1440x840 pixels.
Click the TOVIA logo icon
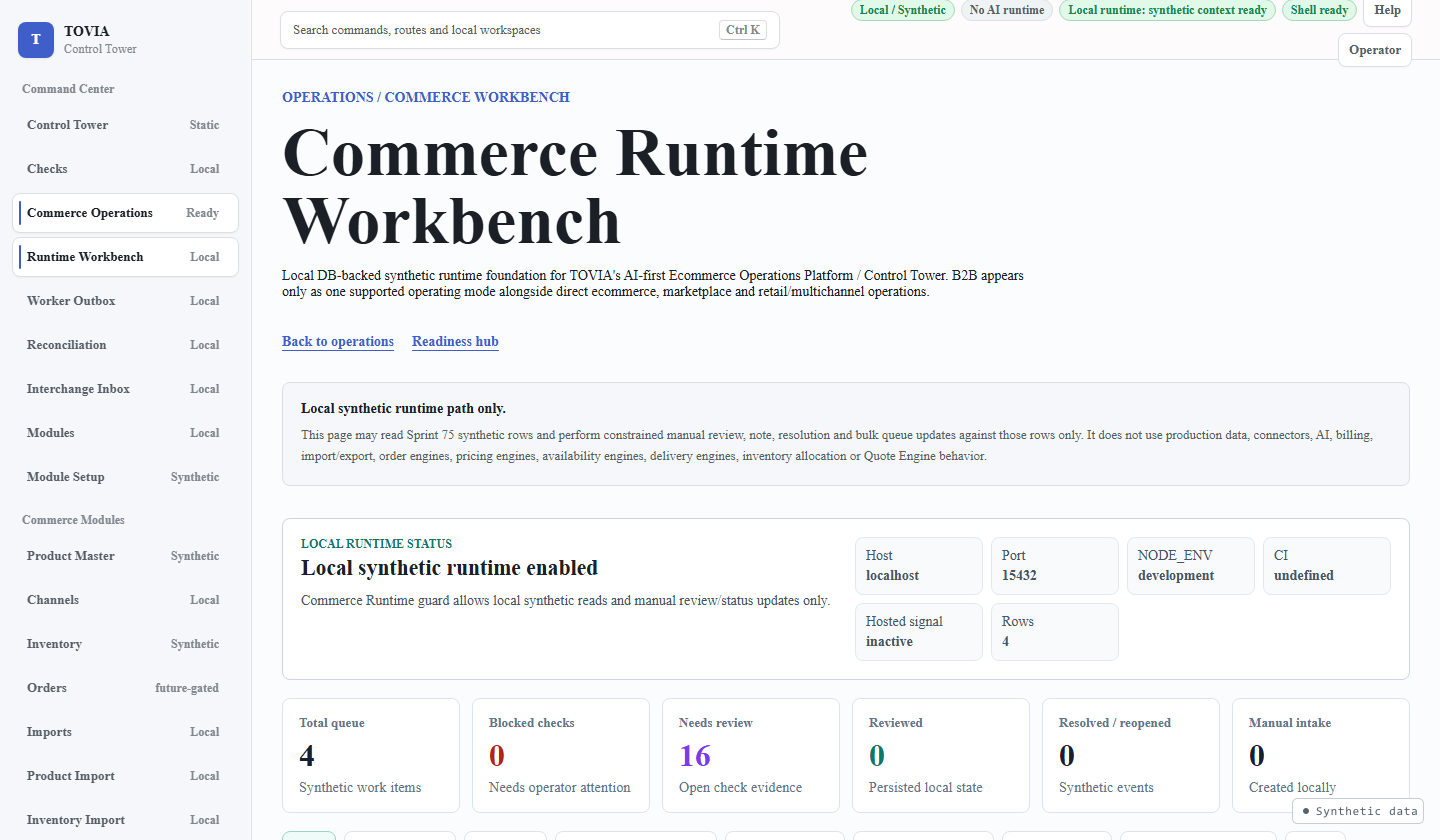coord(36,39)
